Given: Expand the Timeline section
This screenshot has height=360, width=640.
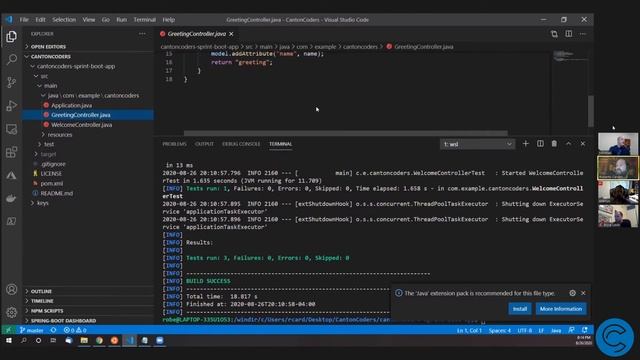Looking at the screenshot, I should [x=88, y=301].
